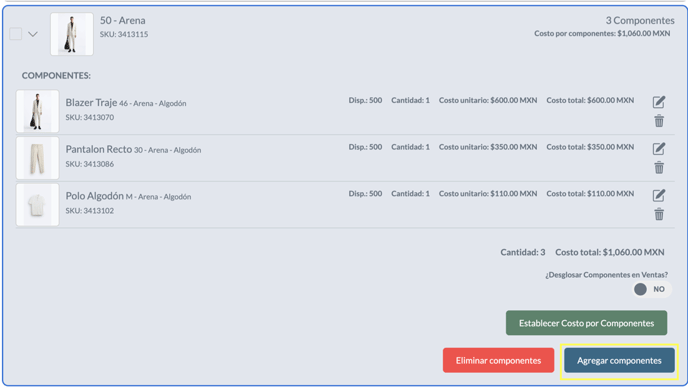
Task: Select the Polo Algodón product name
Action: pos(95,196)
